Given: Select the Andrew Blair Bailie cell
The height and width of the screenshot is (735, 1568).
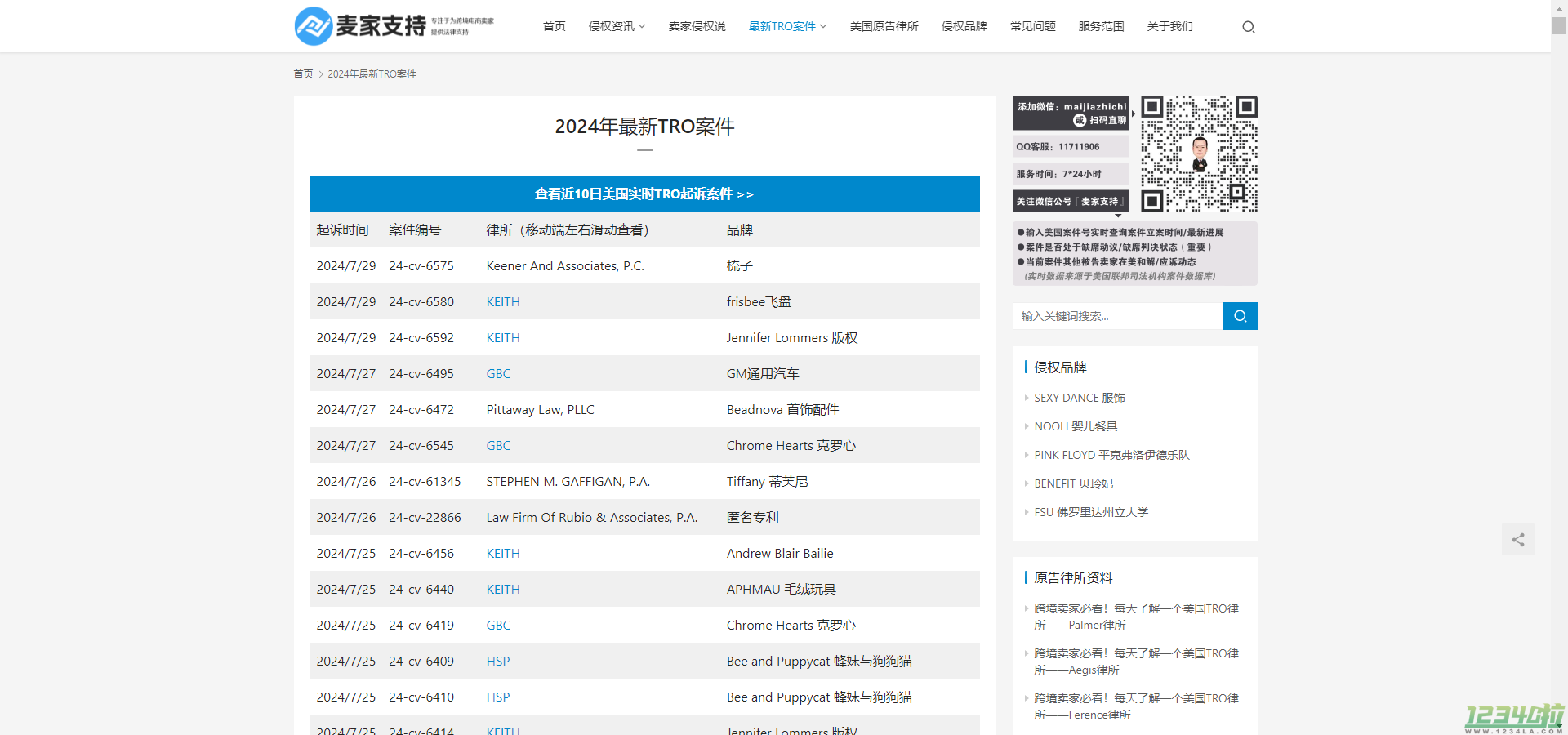Looking at the screenshot, I should (x=780, y=553).
